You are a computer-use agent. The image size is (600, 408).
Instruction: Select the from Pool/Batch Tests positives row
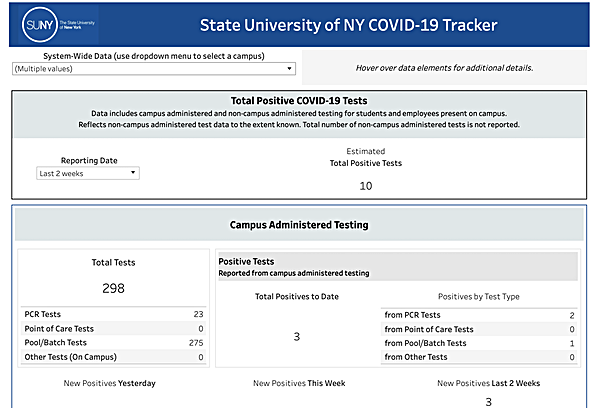click(x=479, y=343)
